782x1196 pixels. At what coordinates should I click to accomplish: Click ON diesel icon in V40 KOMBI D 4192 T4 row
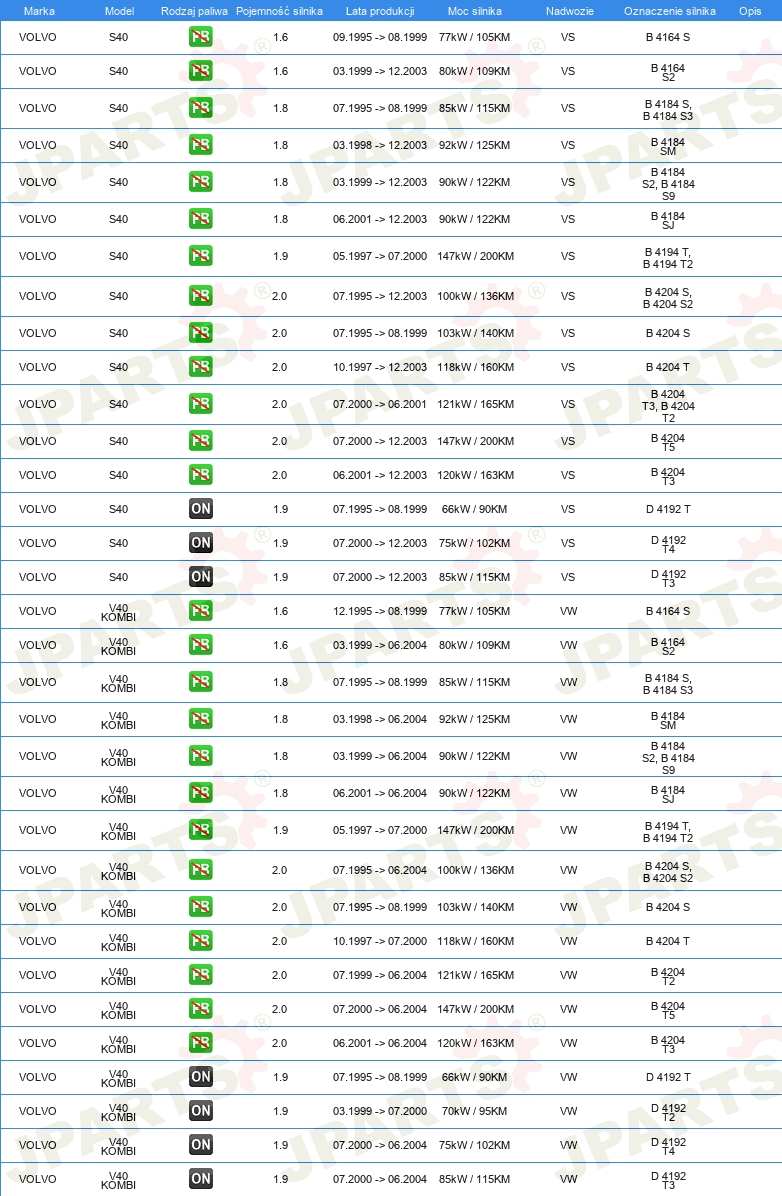coord(201,1145)
